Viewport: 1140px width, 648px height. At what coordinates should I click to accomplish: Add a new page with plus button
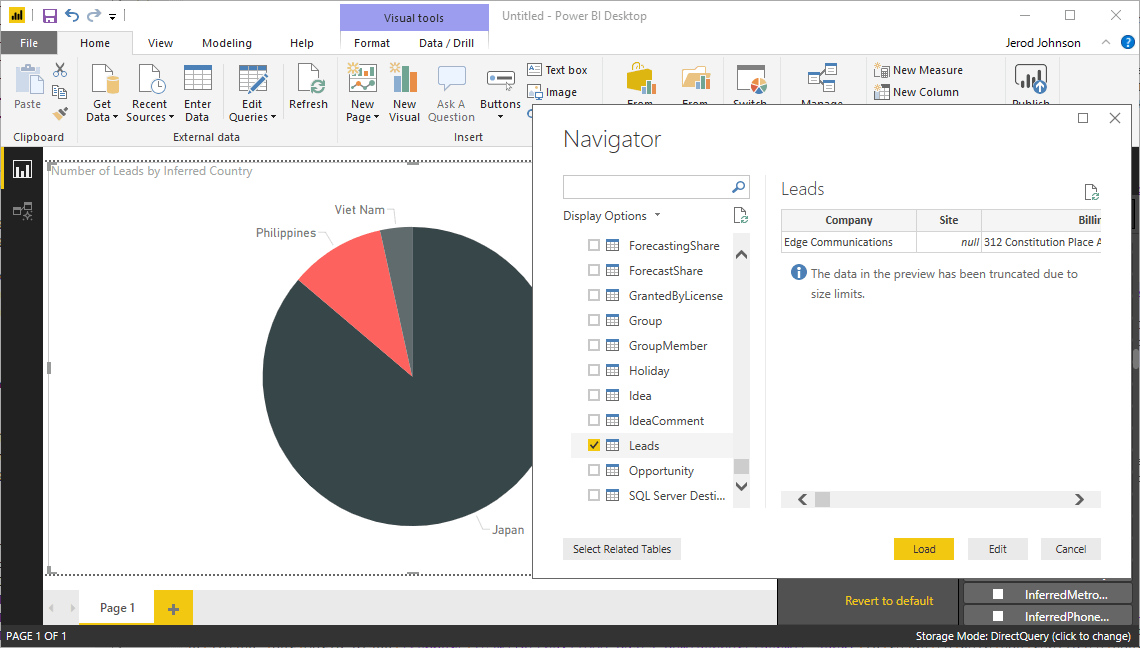(173, 609)
